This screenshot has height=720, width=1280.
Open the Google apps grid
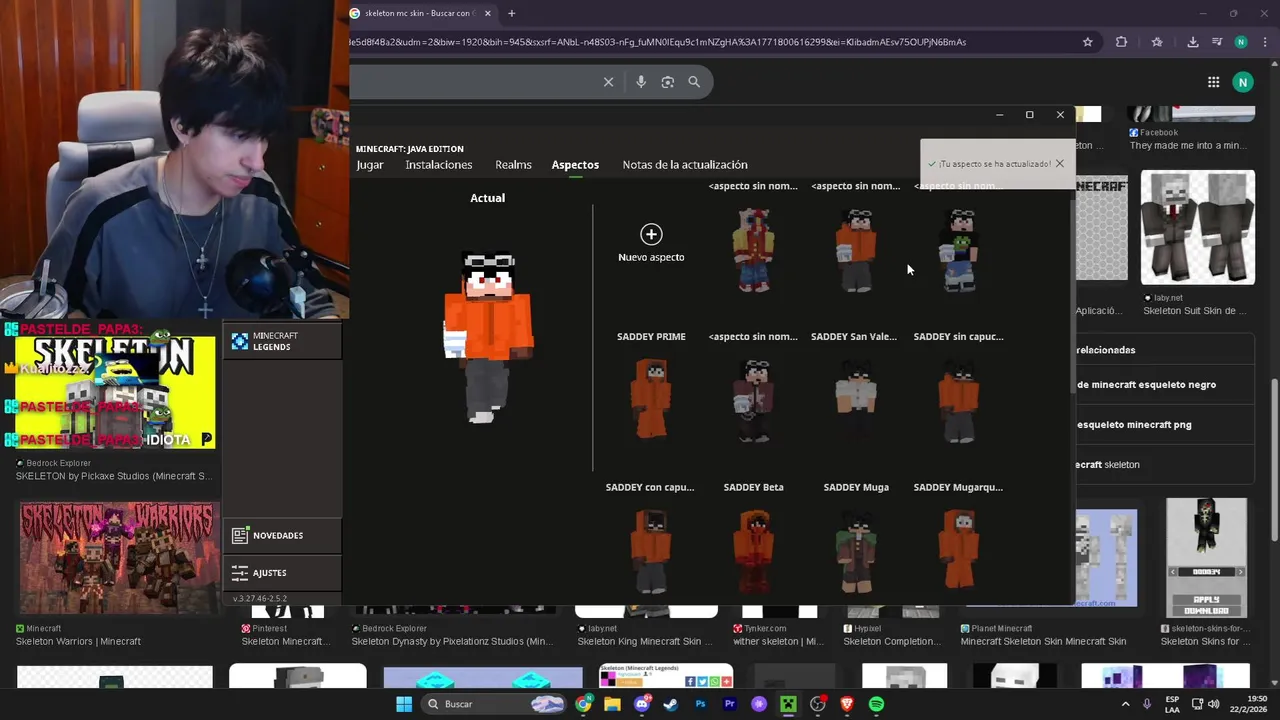(1213, 82)
